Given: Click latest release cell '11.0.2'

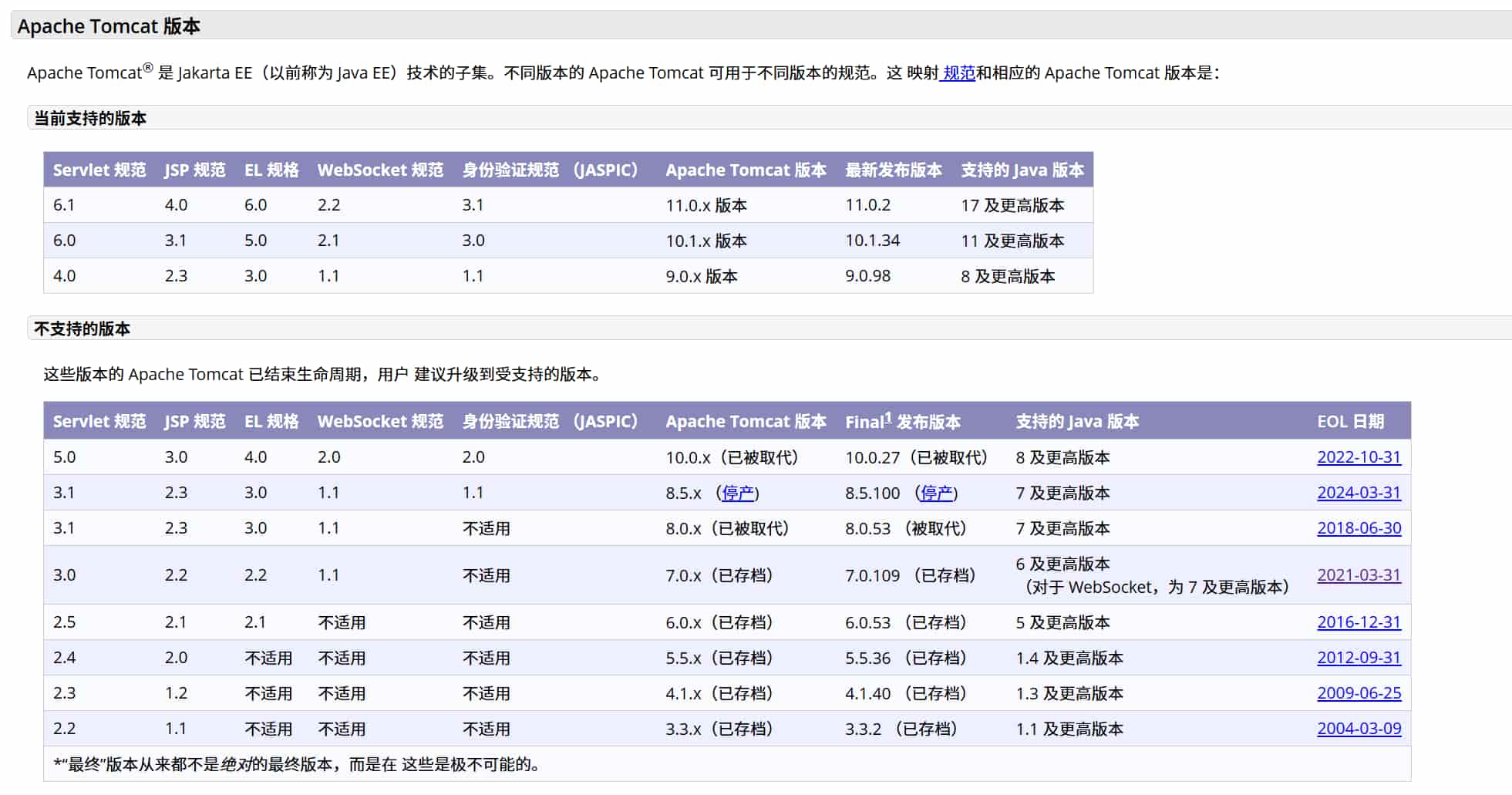Looking at the screenshot, I should click(x=867, y=205).
